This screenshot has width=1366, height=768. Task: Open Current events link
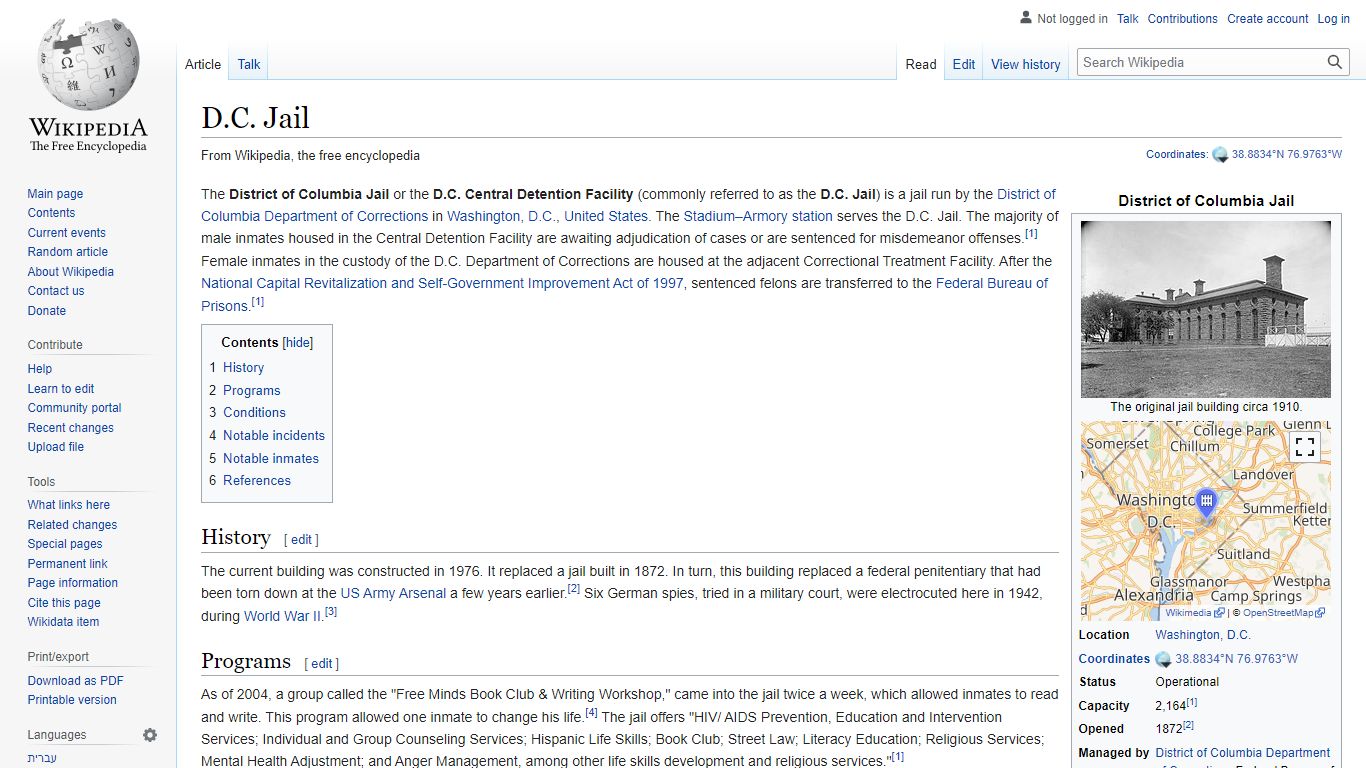tap(66, 233)
